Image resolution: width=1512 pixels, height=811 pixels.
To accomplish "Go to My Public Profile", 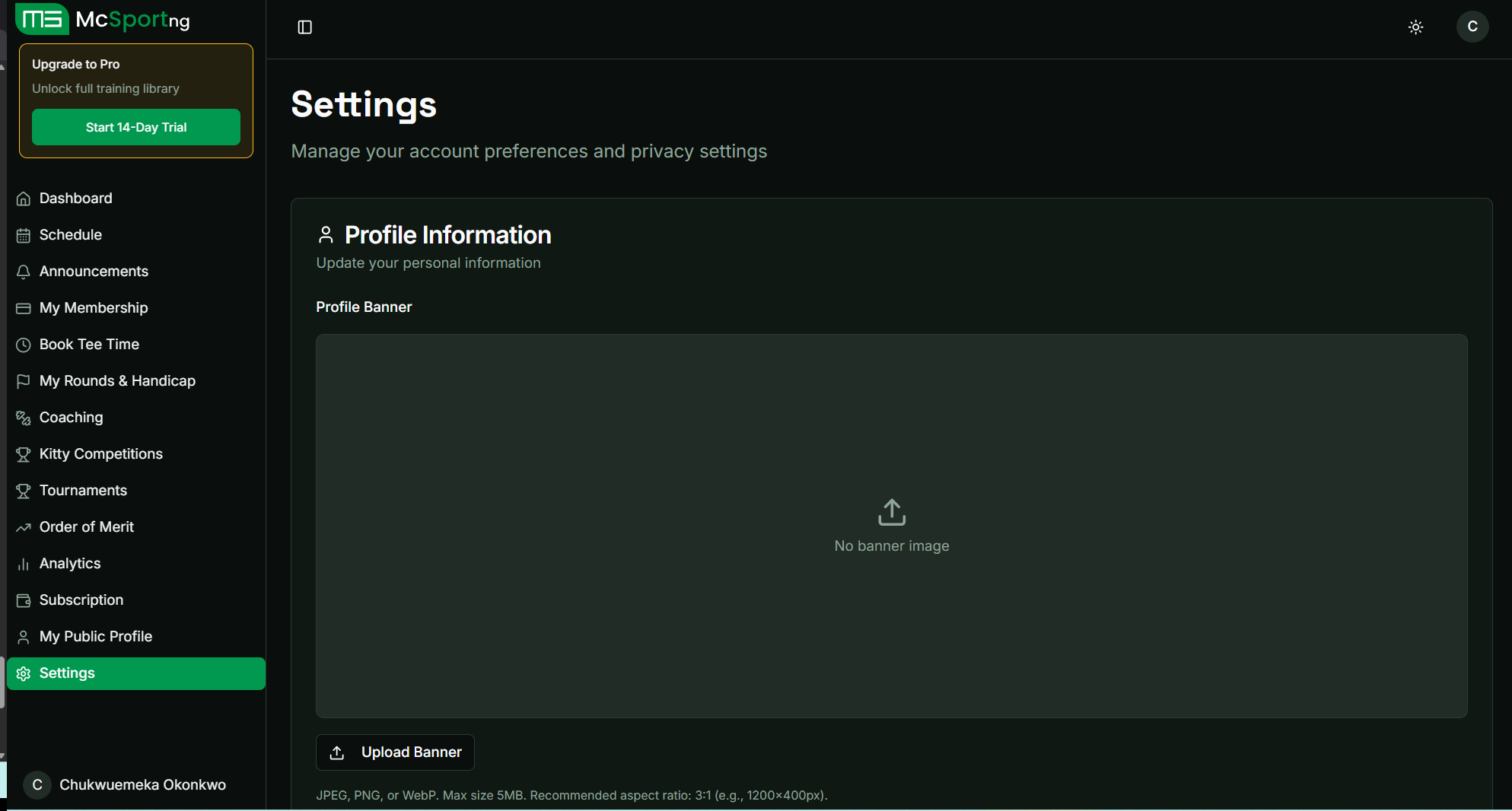I will pyautogui.click(x=95, y=636).
